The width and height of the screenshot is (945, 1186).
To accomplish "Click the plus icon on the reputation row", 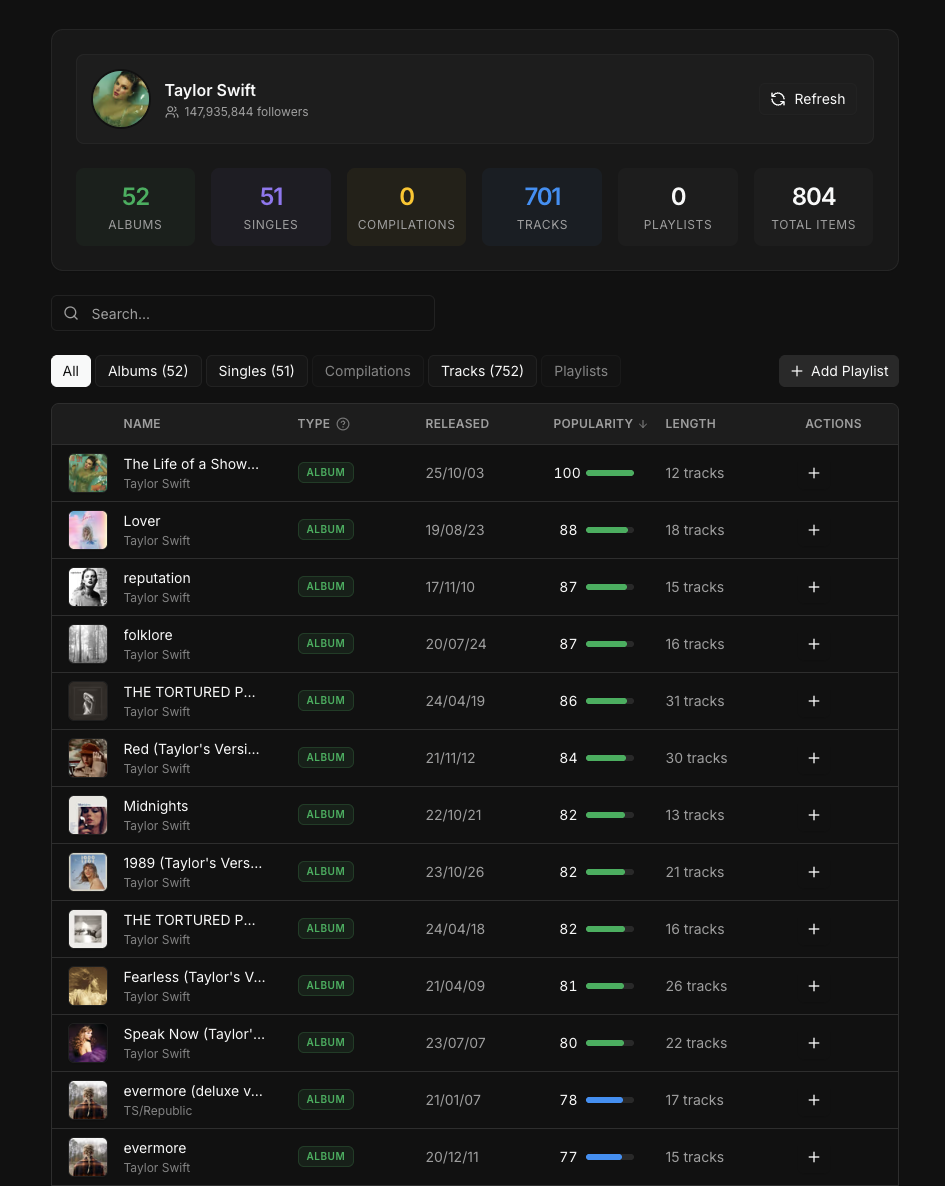I will click(x=813, y=587).
